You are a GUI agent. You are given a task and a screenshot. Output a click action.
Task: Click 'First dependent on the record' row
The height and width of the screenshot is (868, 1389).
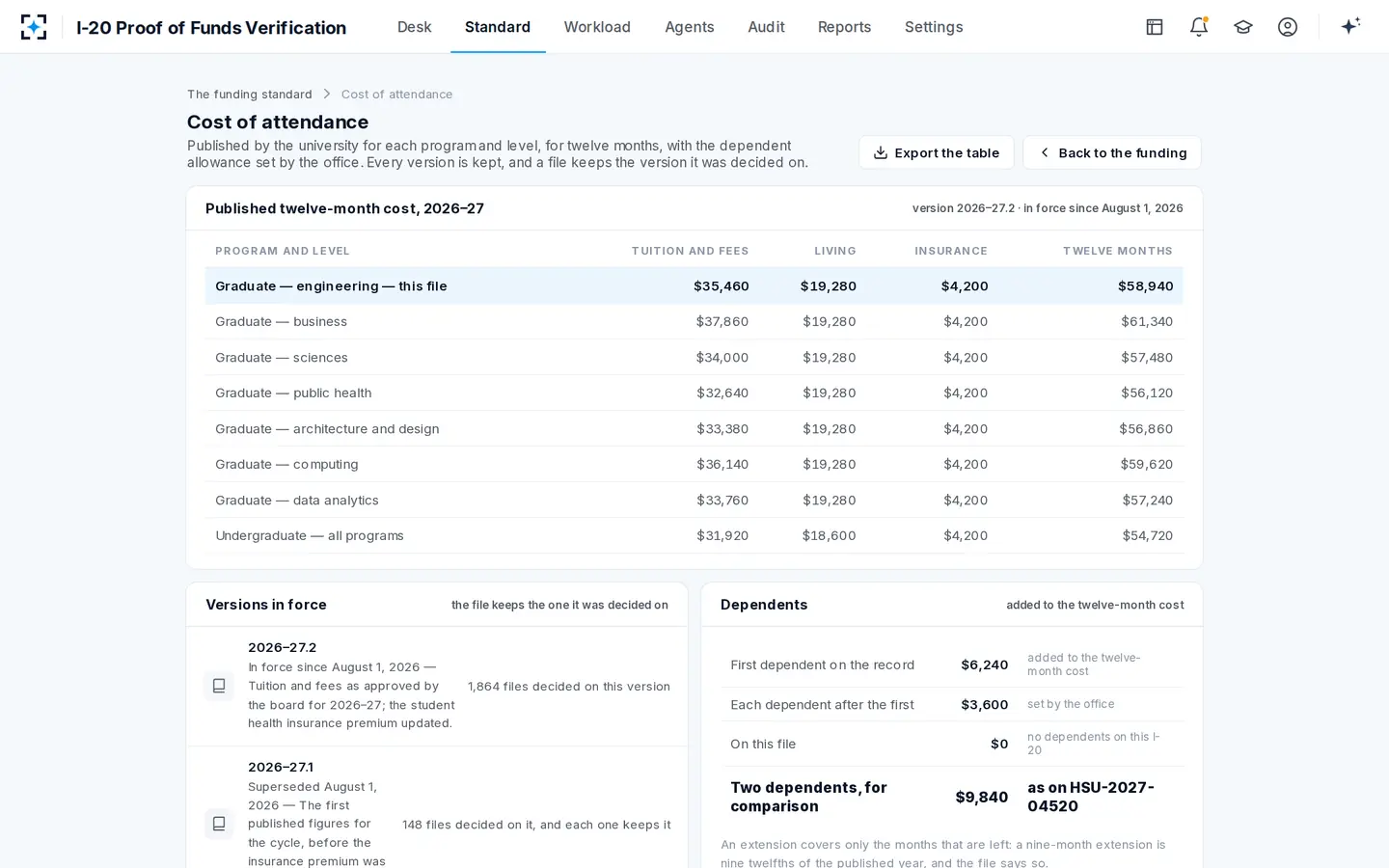coord(952,665)
